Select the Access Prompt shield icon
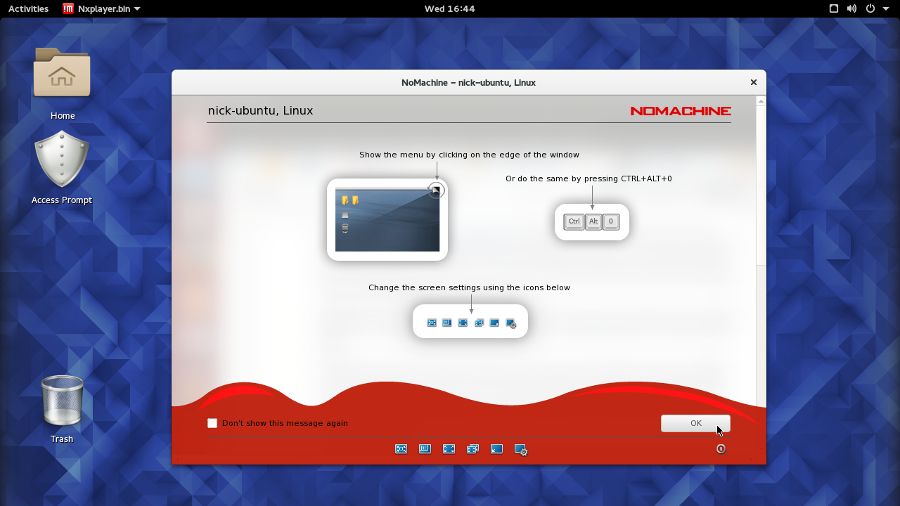This screenshot has width=900, height=506. pos(61,159)
